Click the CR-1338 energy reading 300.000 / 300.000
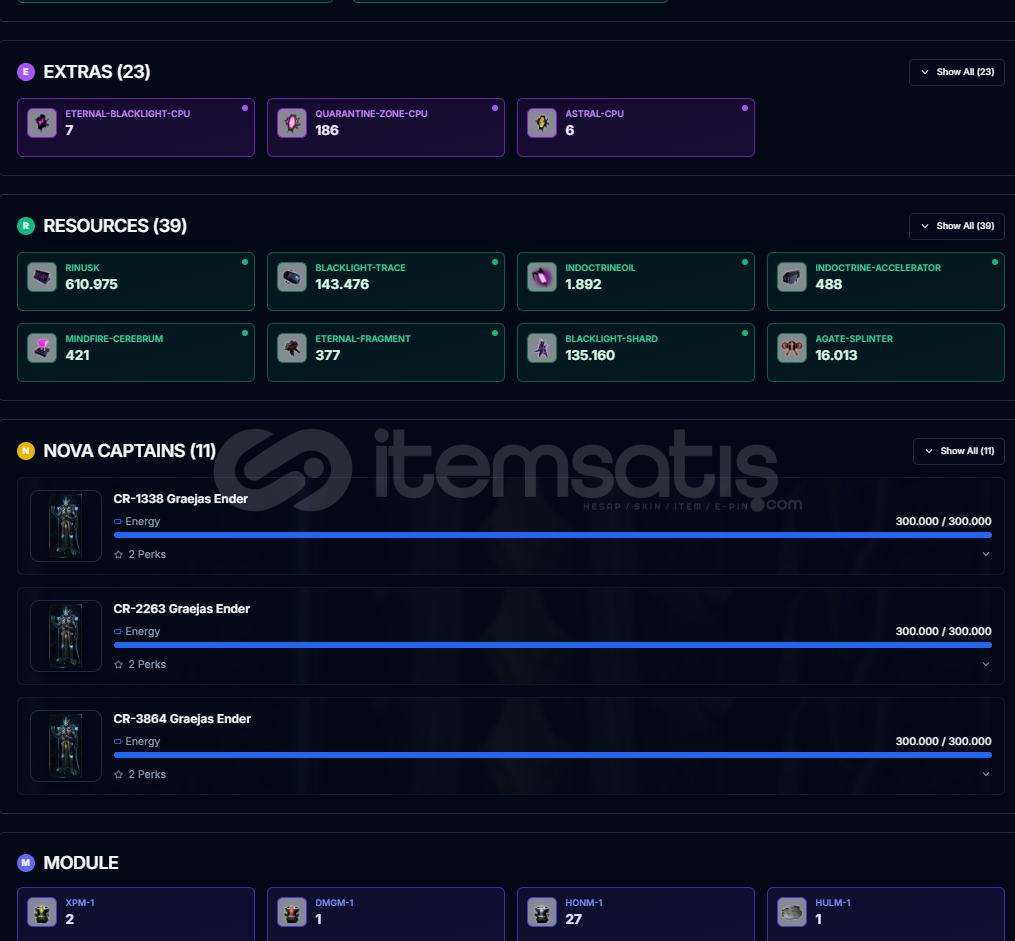Screen dimensions: 1015x941 943,521
